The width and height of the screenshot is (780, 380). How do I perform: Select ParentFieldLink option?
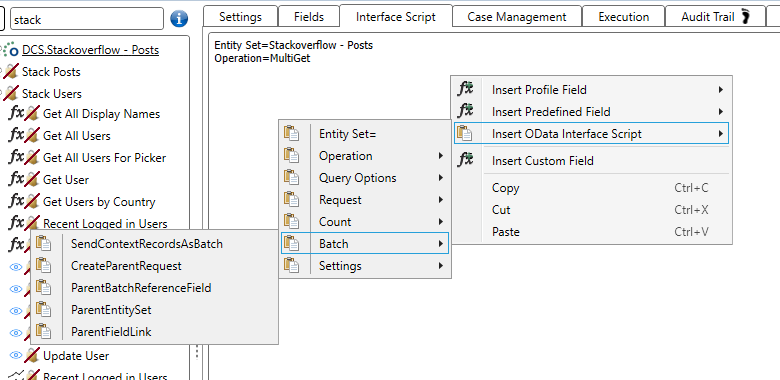tap(154, 331)
